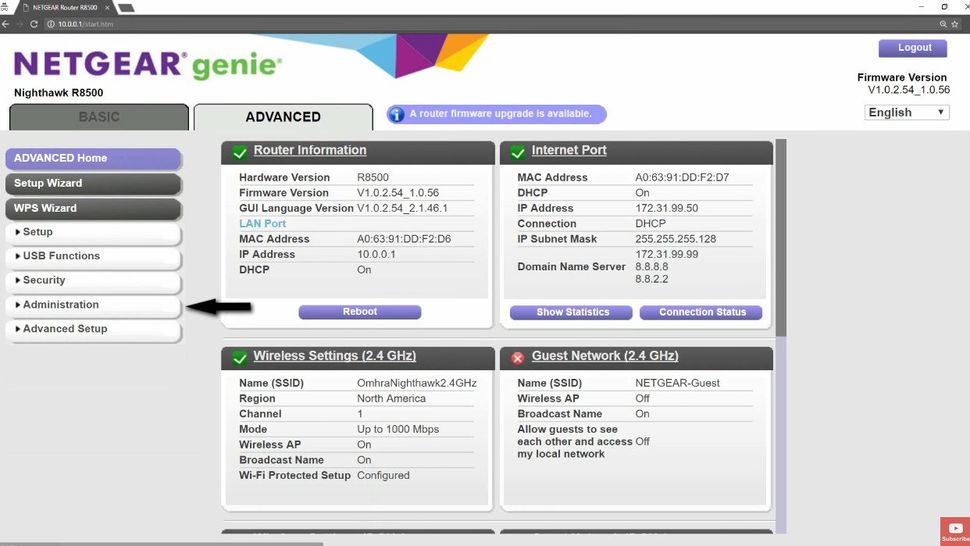Click the YouTube Subscribe icon
Viewport: 970px width, 546px height.
coord(955,531)
